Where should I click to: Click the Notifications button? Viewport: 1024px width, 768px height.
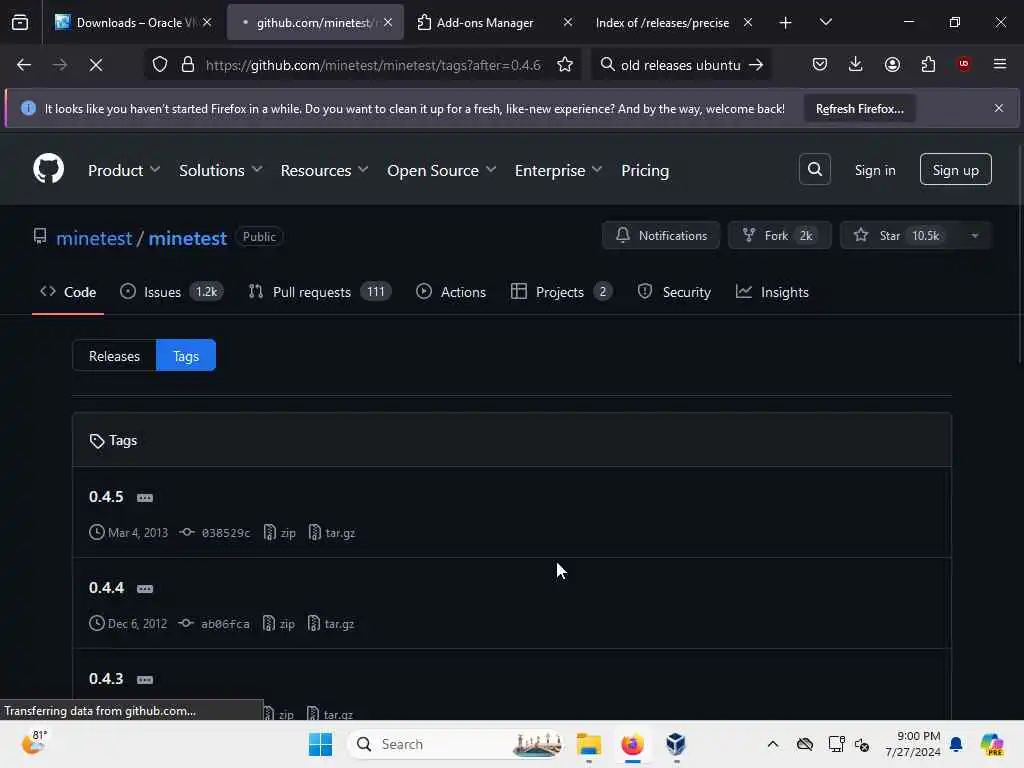(x=661, y=236)
